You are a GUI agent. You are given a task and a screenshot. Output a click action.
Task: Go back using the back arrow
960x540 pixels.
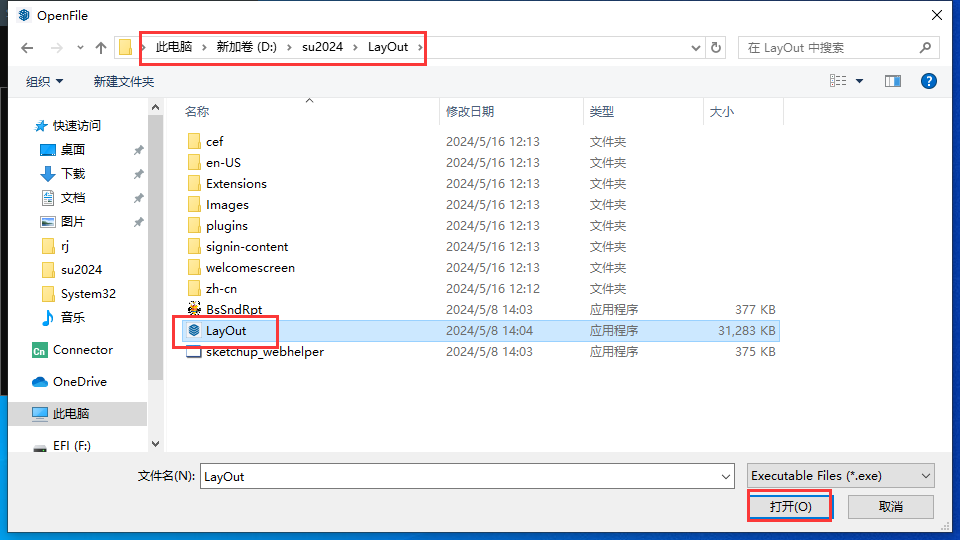click(27, 48)
